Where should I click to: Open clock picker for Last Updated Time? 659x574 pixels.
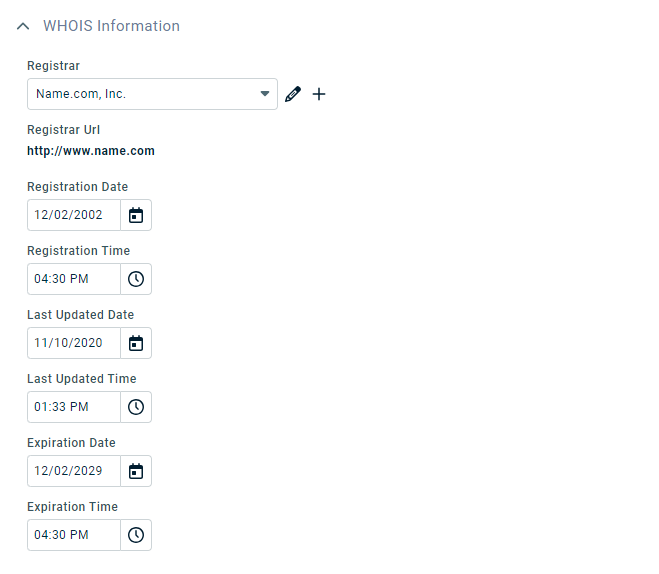(x=136, y=407)
